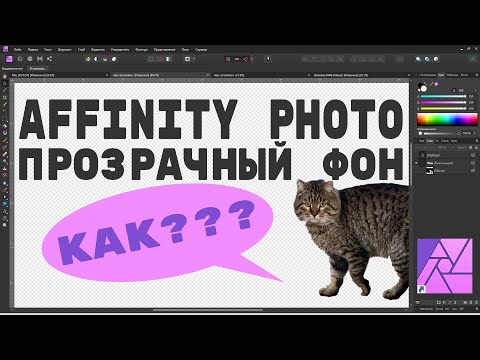Open the Окно menu

pos(185,50)
